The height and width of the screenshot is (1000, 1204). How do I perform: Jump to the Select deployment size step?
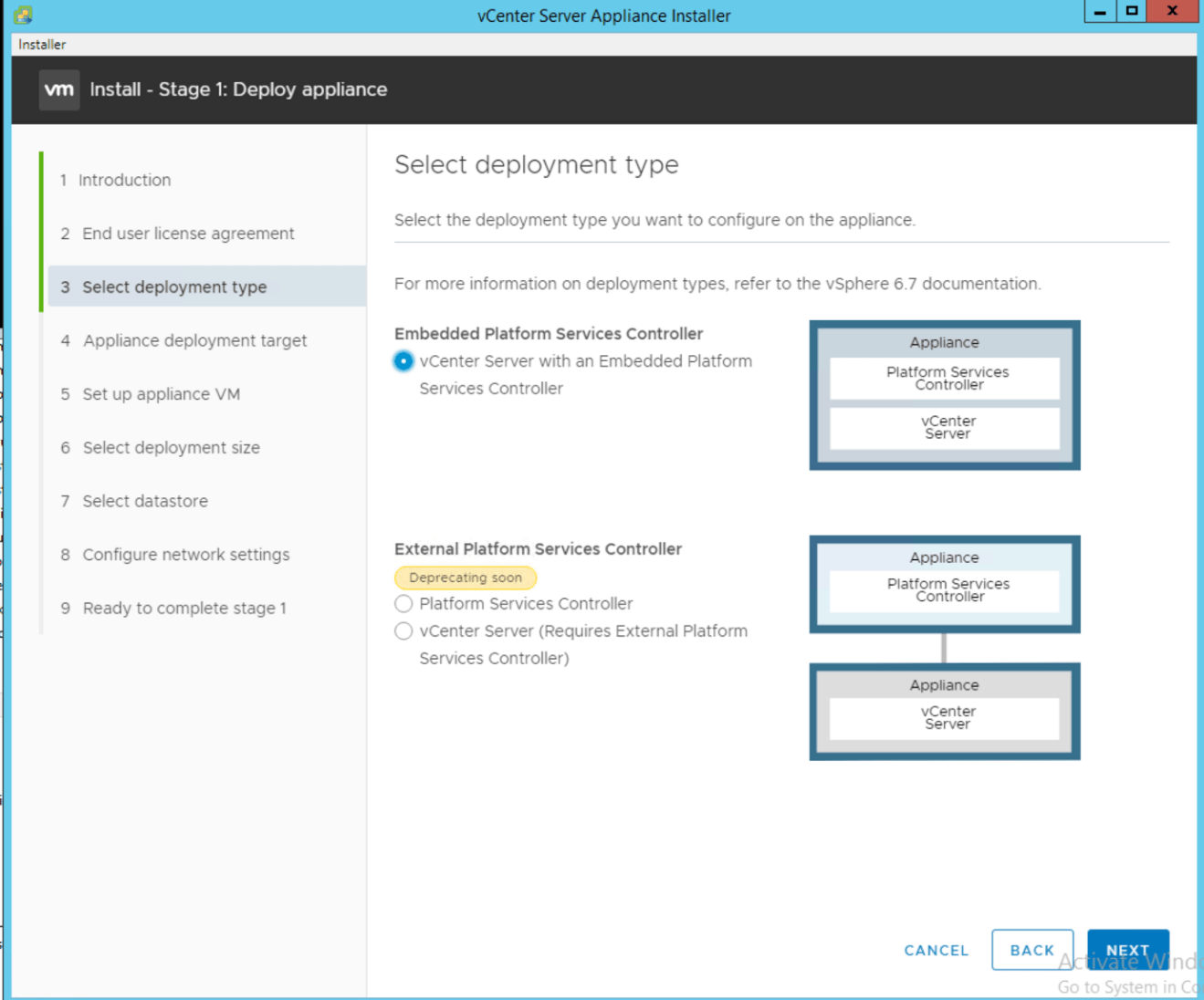pyautogui.click(x=171, y=448)
